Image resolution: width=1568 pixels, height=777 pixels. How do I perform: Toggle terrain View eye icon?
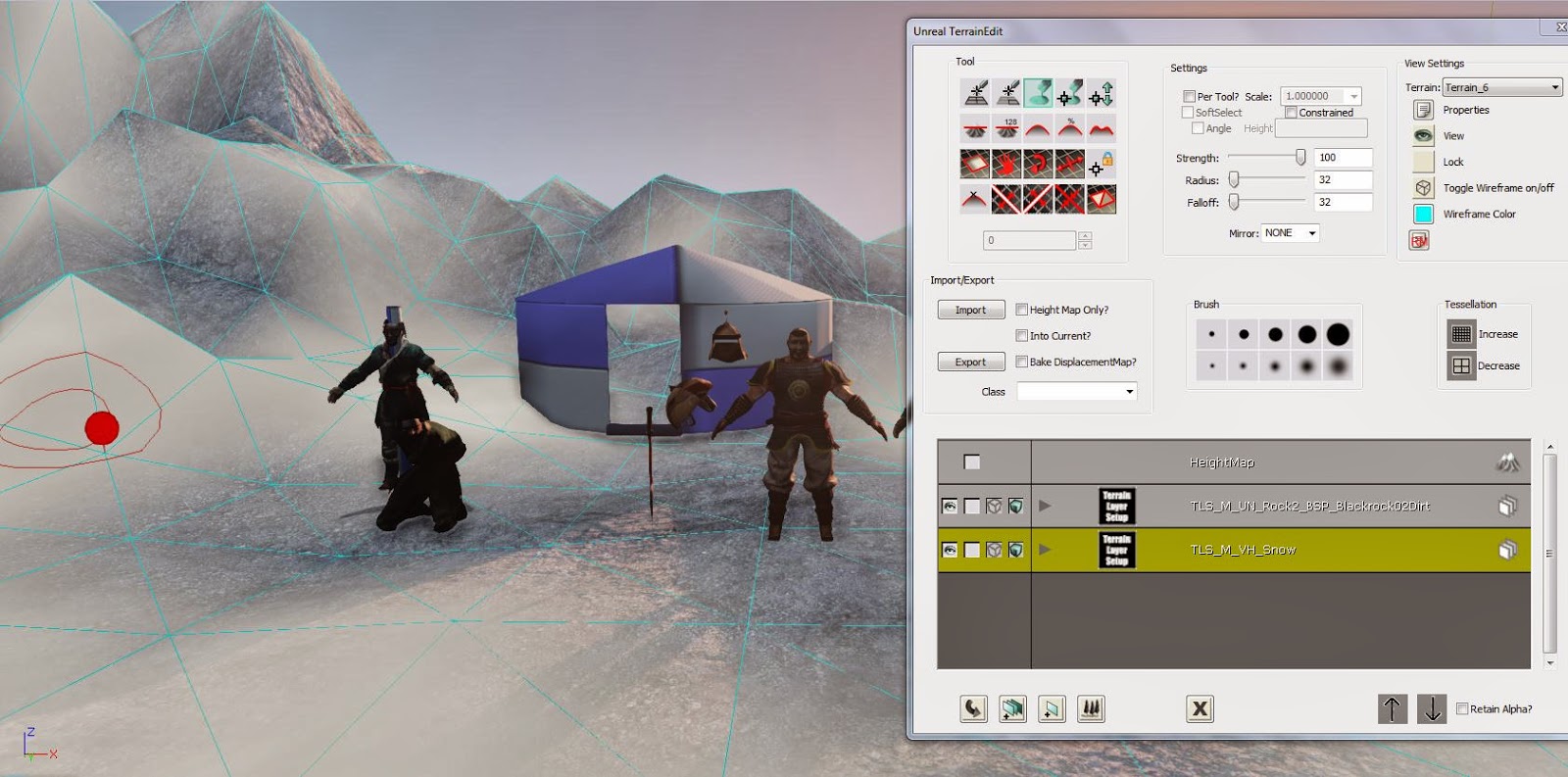click(1423, 135)
